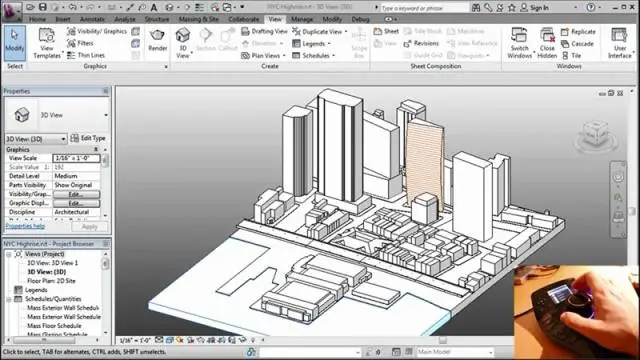Open Visibility/Graphics settings
The width and height of the screenshot is (640, 360).
pos(97,31)
